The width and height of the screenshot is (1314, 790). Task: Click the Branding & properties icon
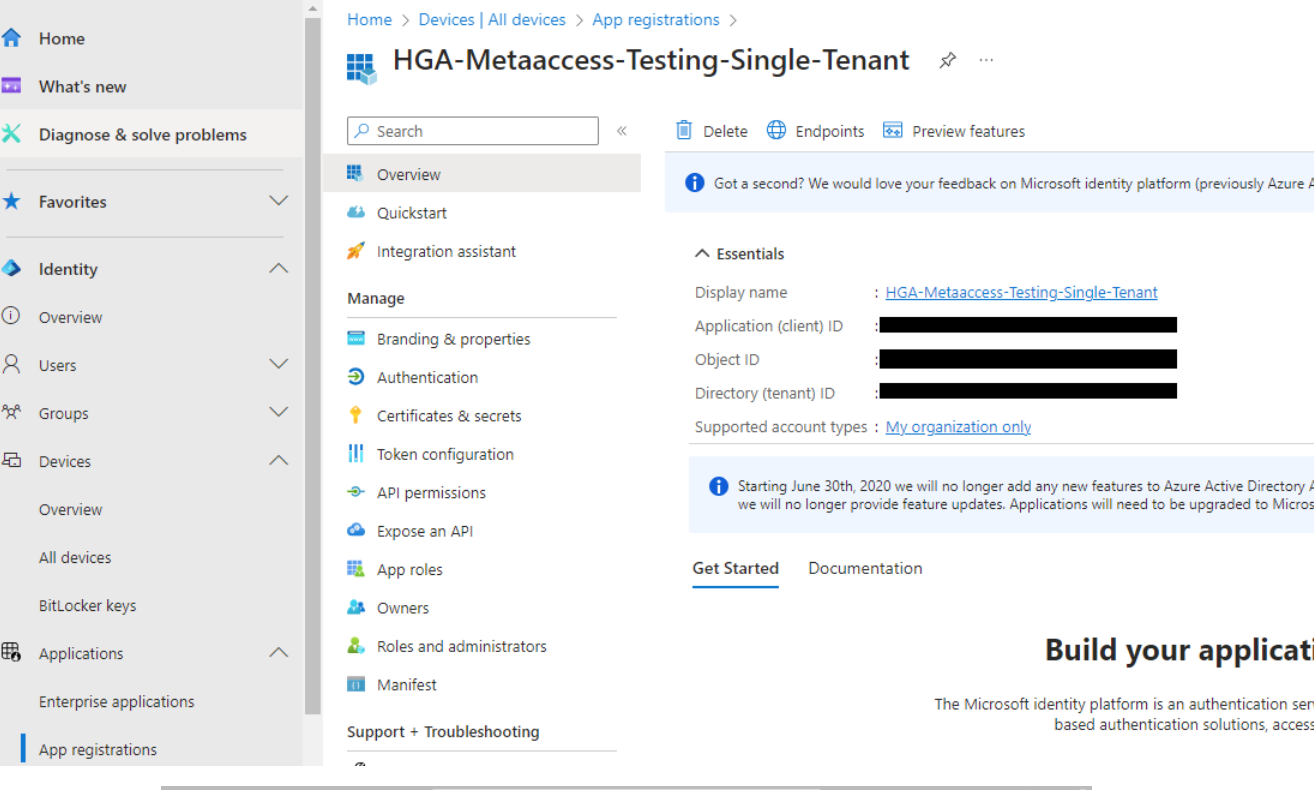[355, 338]
